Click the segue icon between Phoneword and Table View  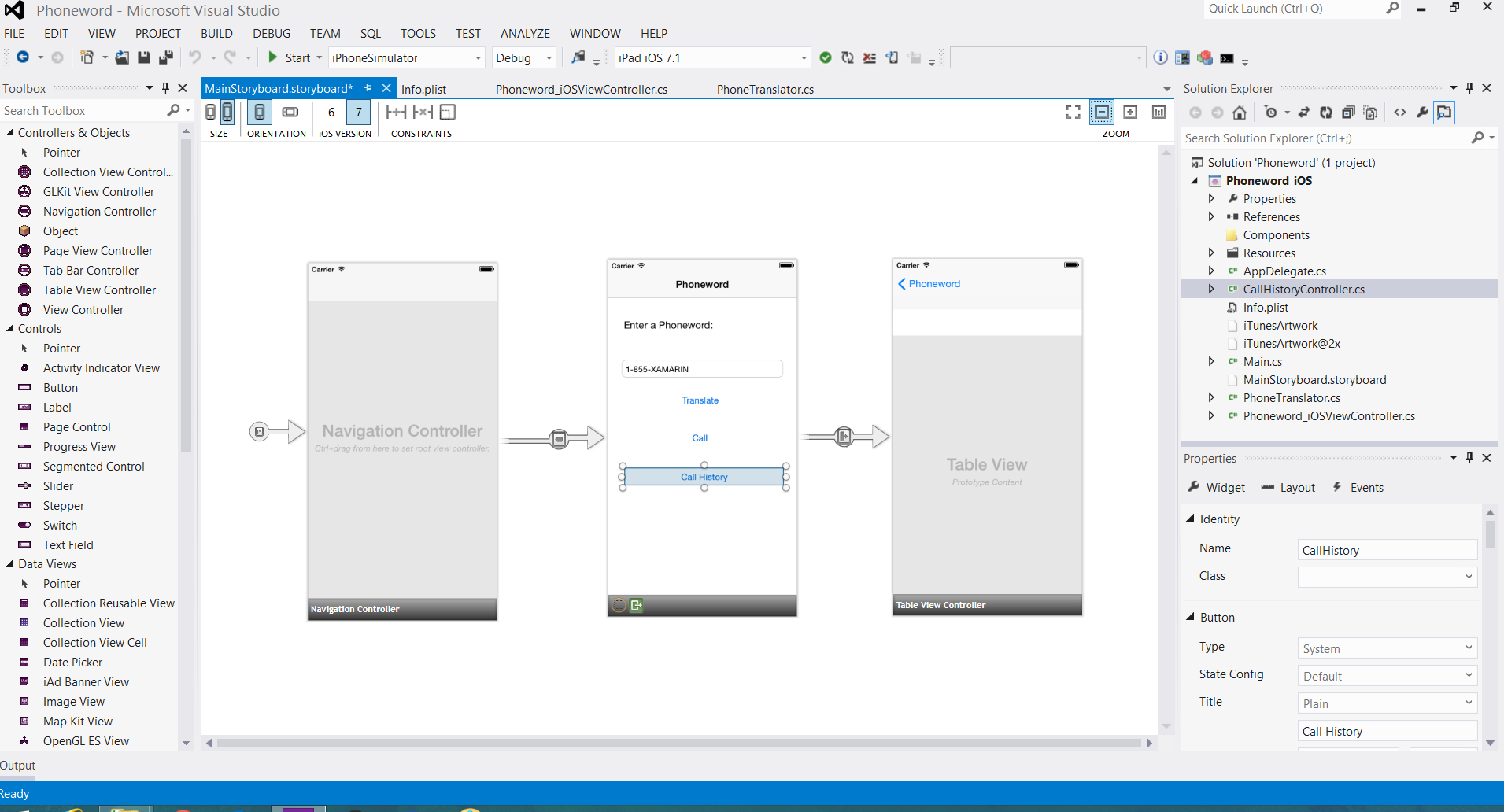(x=844, y=436)
